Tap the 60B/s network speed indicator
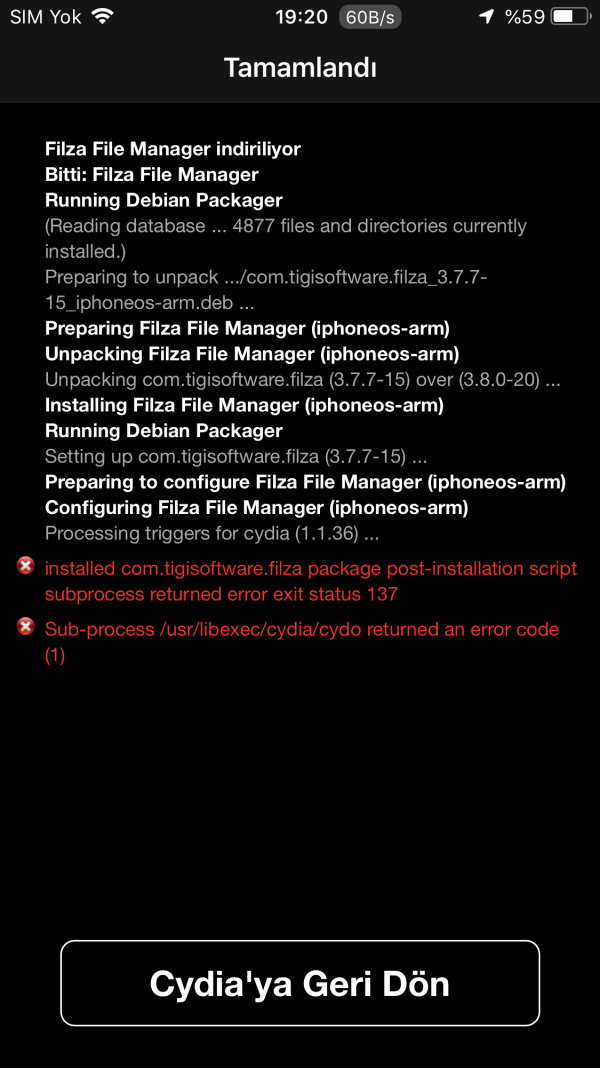This screenshot has width=600, height=1068. point(370,16)
